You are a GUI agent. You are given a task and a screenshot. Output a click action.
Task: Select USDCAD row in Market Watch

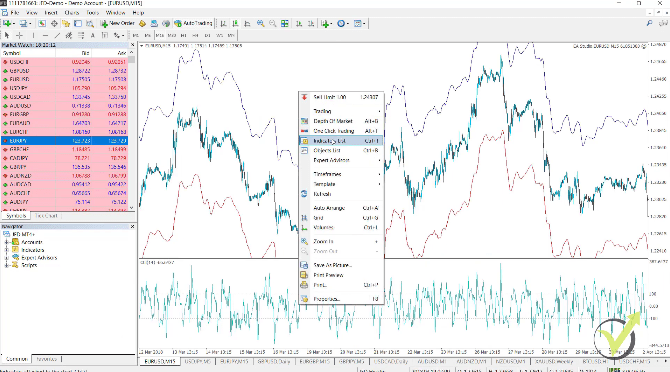click(x=65, y=97)
